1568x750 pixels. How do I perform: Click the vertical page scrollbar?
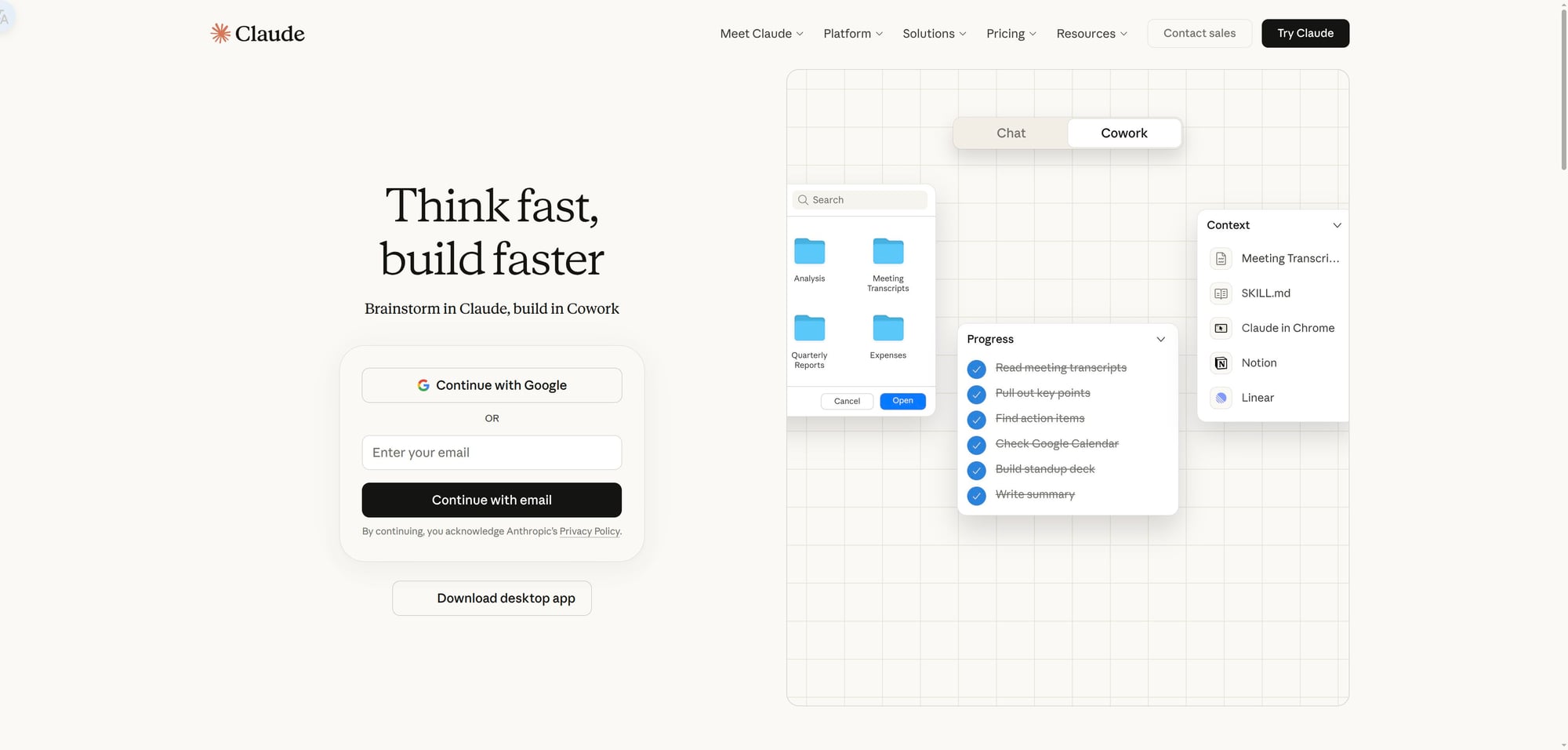pos(1563,86)
